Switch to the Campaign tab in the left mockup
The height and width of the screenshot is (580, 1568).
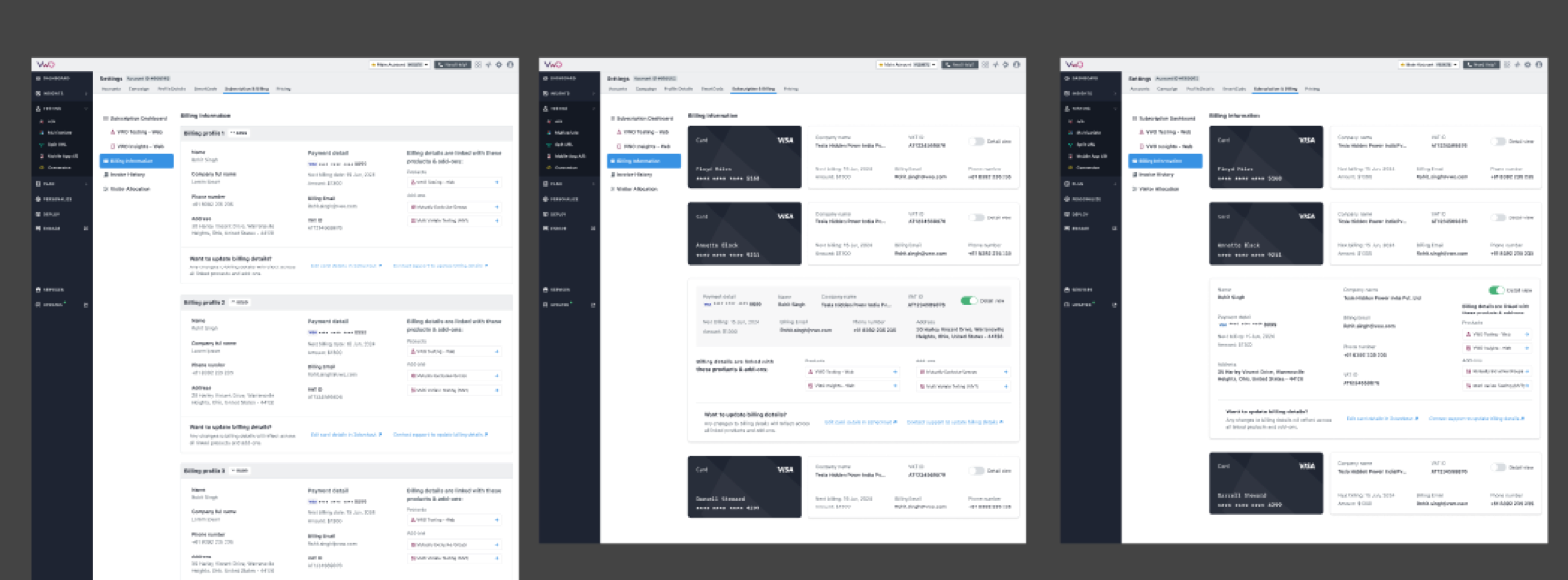click(139, 89)
